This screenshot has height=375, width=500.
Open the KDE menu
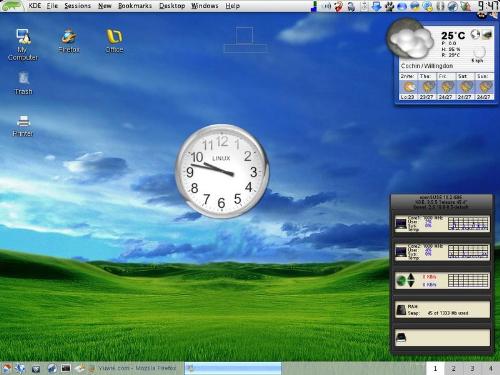point(35,6)
